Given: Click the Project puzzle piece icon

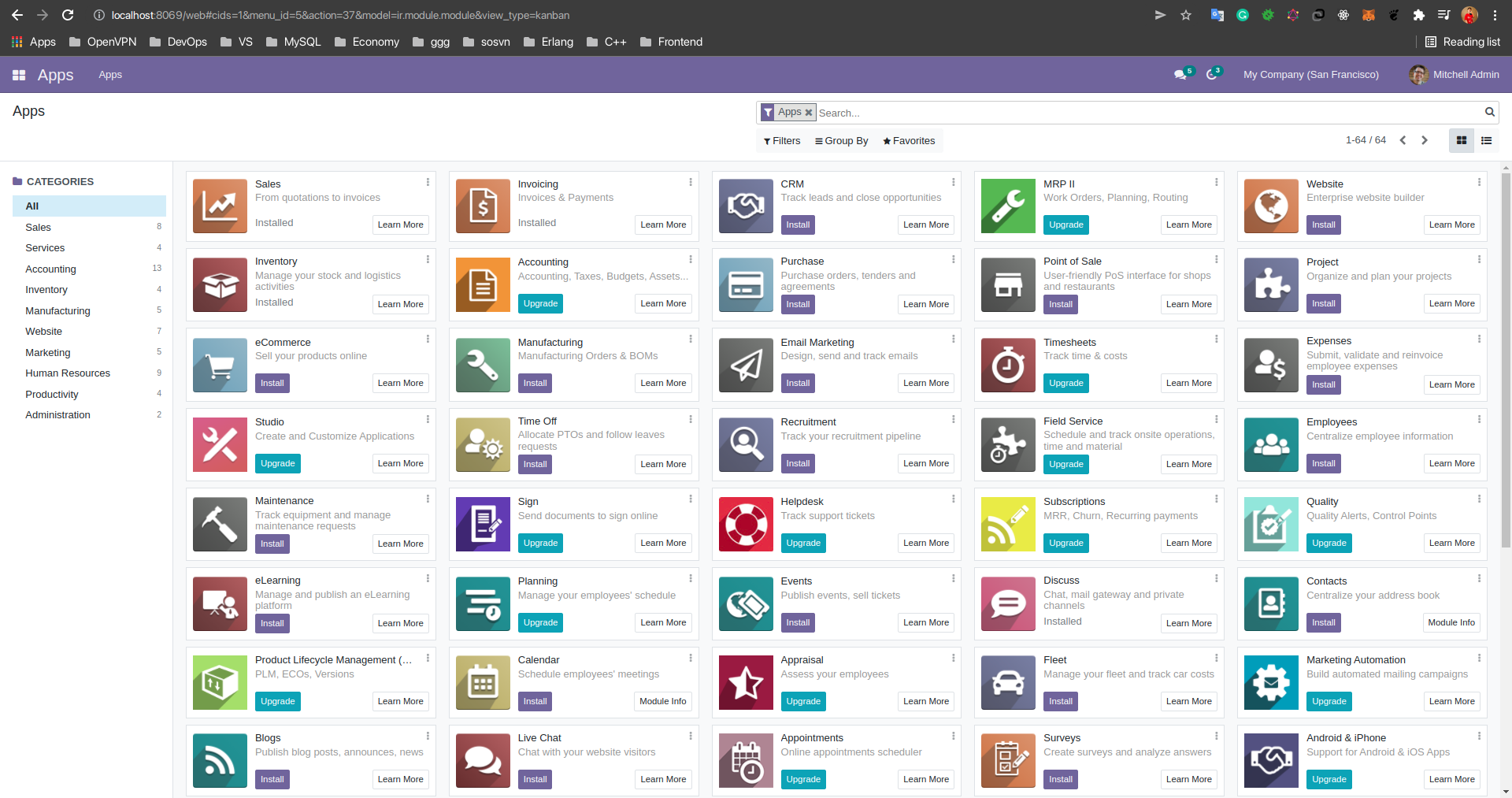Looking at the screenshot, I should pyautogui.click(x=1271, y=284).
